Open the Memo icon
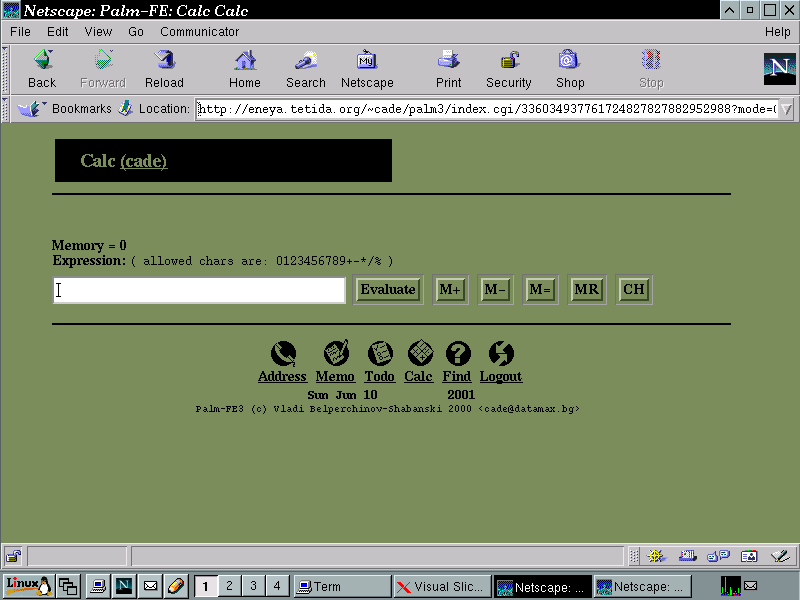This screenshot has width=800, height=600. [335, 353]
